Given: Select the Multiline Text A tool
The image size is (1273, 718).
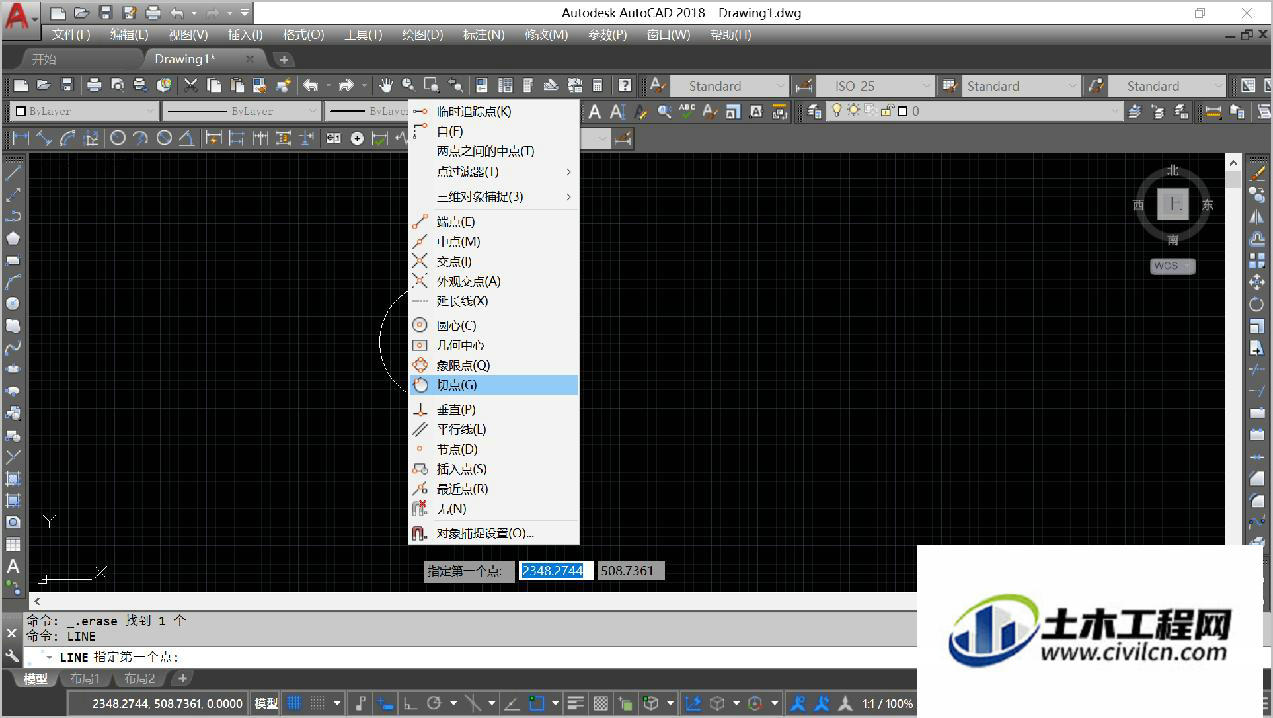Looking at the screenshot, I should tap(13, 566).
